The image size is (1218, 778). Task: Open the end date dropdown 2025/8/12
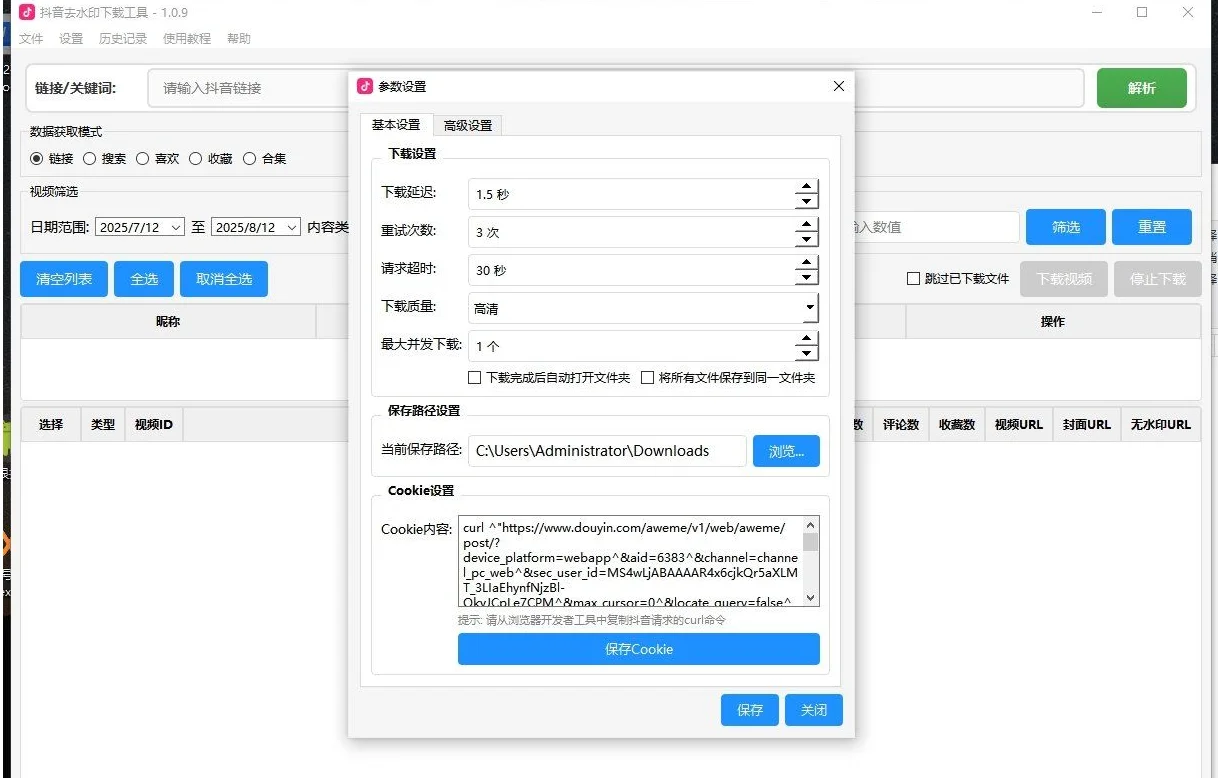(292, 227)
